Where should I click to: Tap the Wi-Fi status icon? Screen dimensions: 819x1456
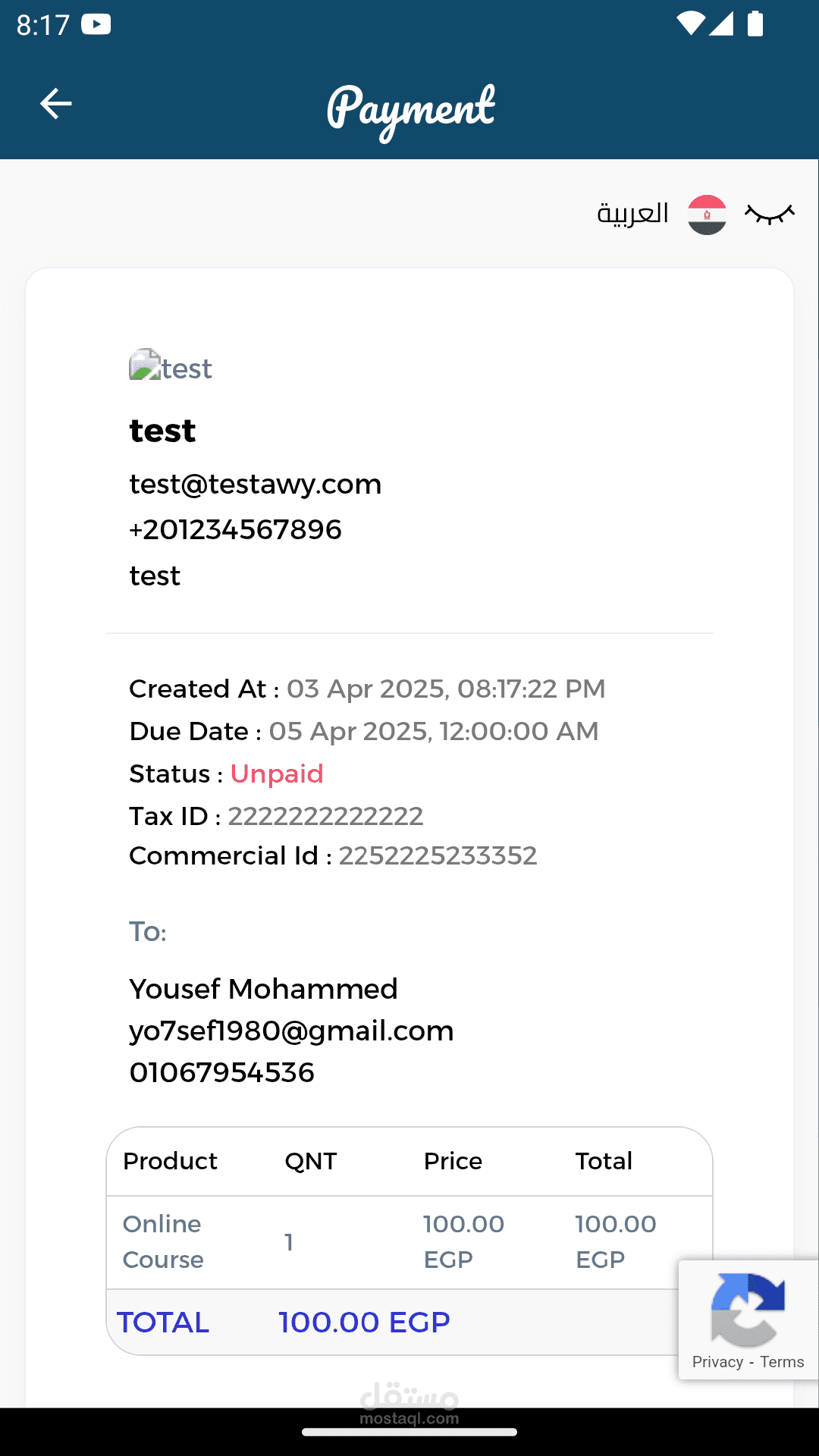[x=690, y=24]
